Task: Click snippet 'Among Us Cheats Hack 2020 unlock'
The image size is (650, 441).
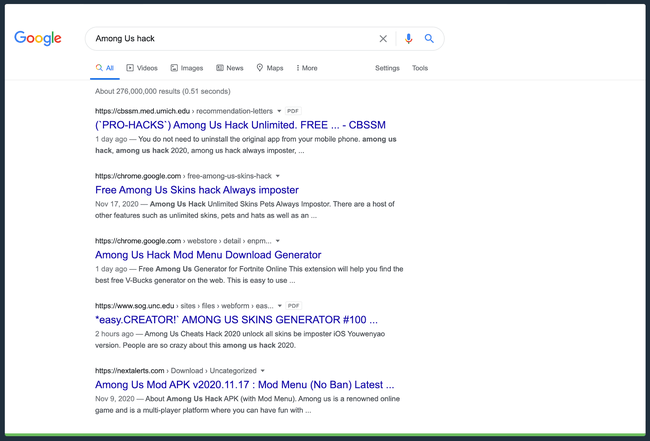Action: 240,339
